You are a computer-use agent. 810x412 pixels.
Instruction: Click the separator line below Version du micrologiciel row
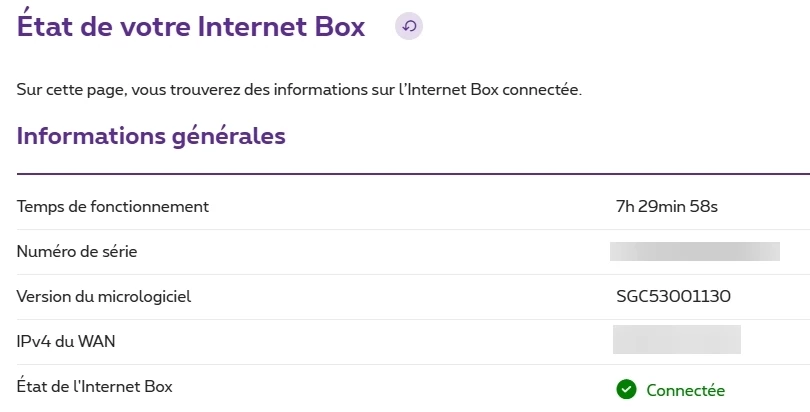[x=413, y=319]
